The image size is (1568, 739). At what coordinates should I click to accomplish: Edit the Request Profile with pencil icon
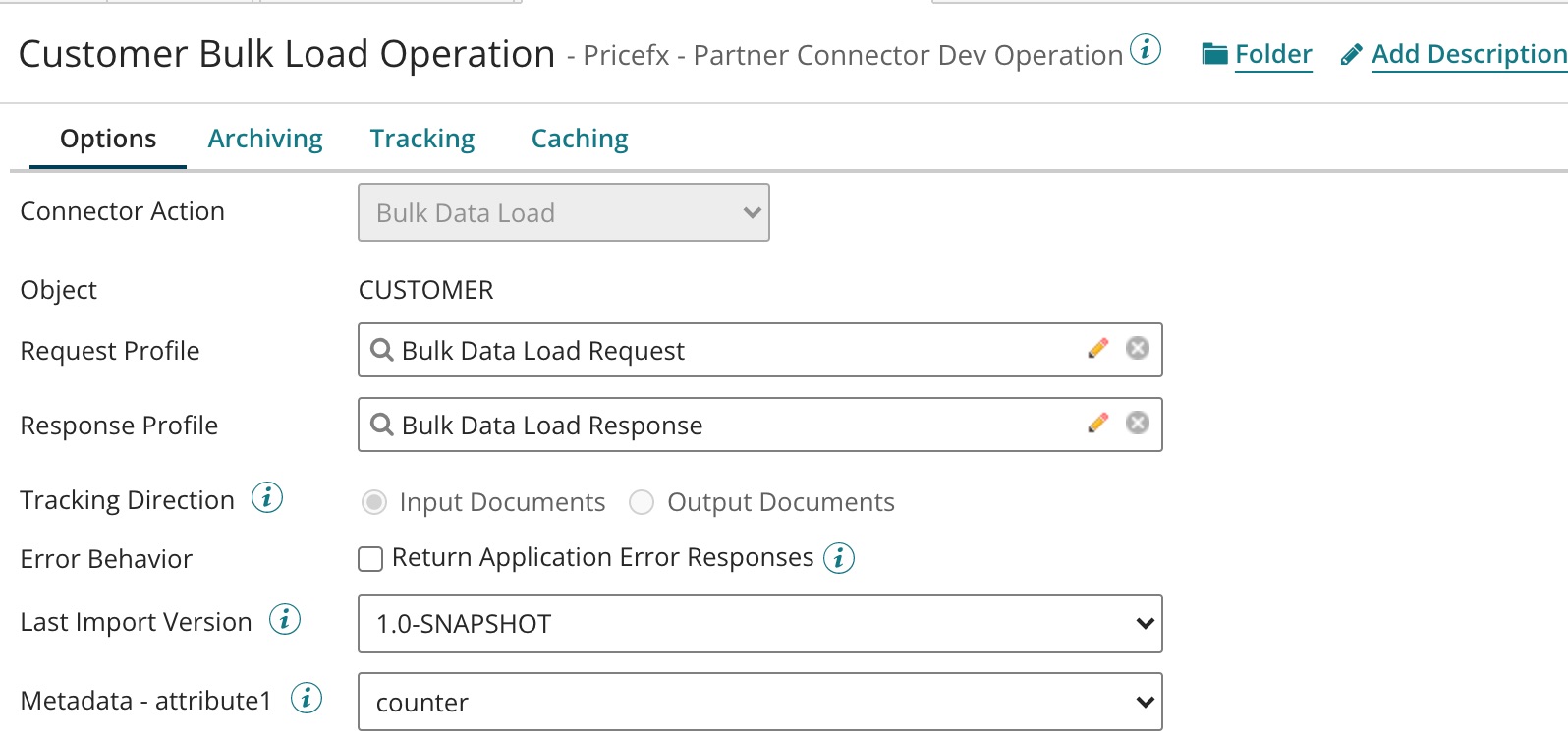[1098, 348]
